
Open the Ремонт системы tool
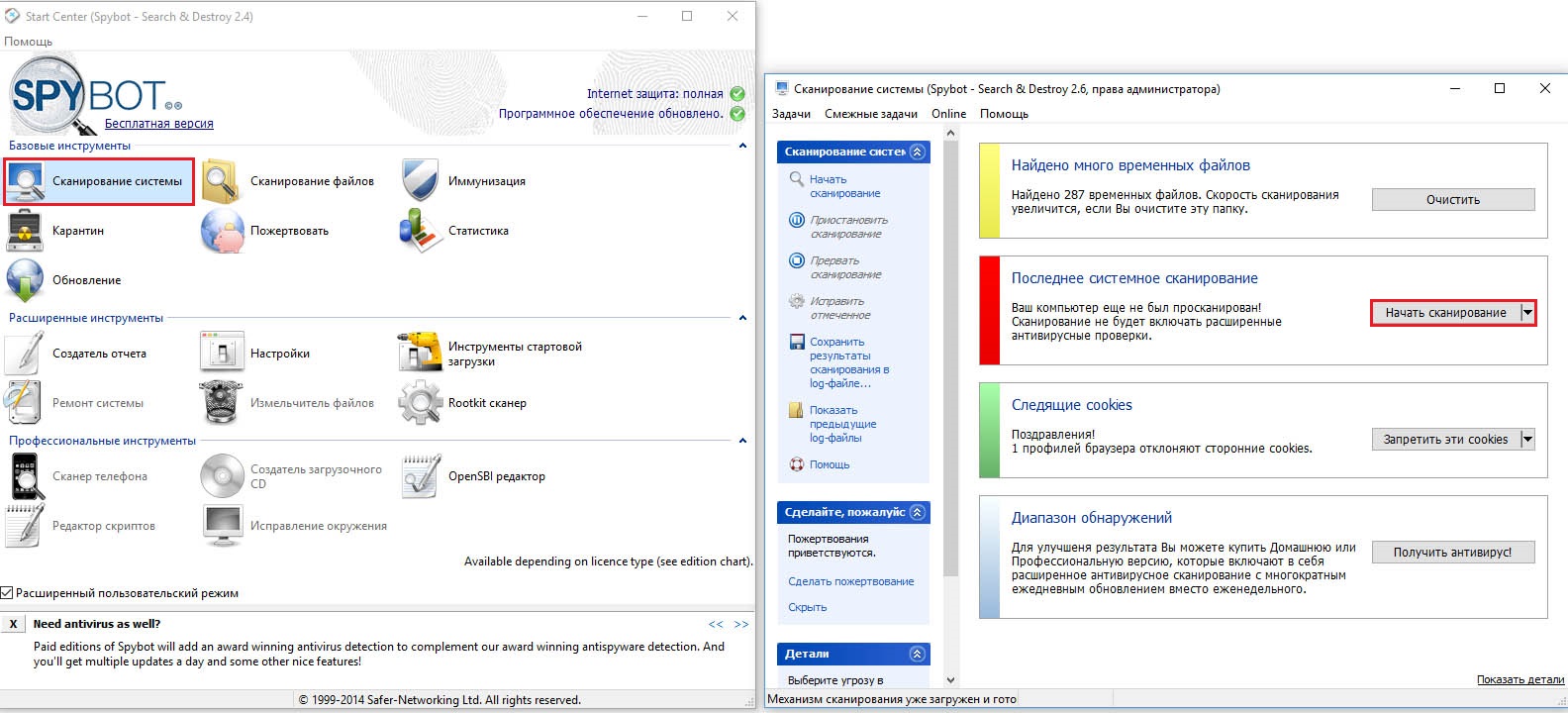(75, 403)
